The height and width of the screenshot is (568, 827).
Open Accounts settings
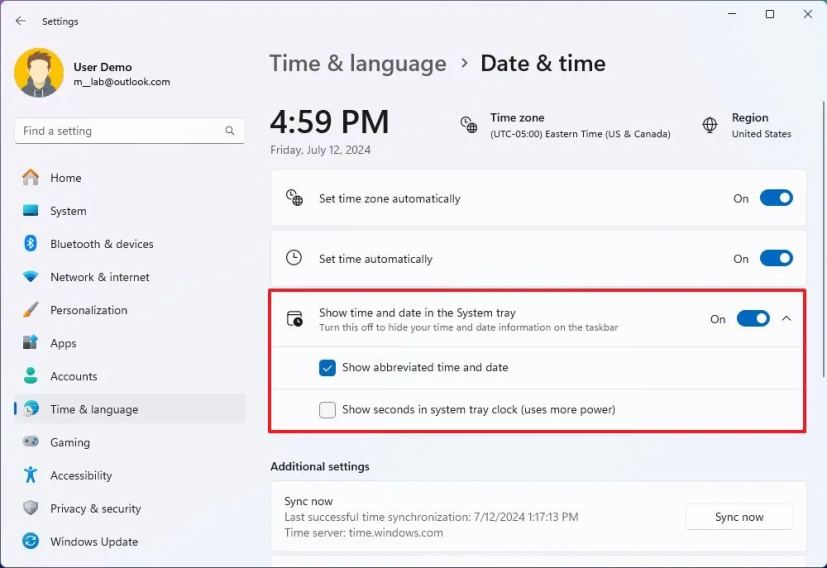pyautogui.click(x=130, y=376)
